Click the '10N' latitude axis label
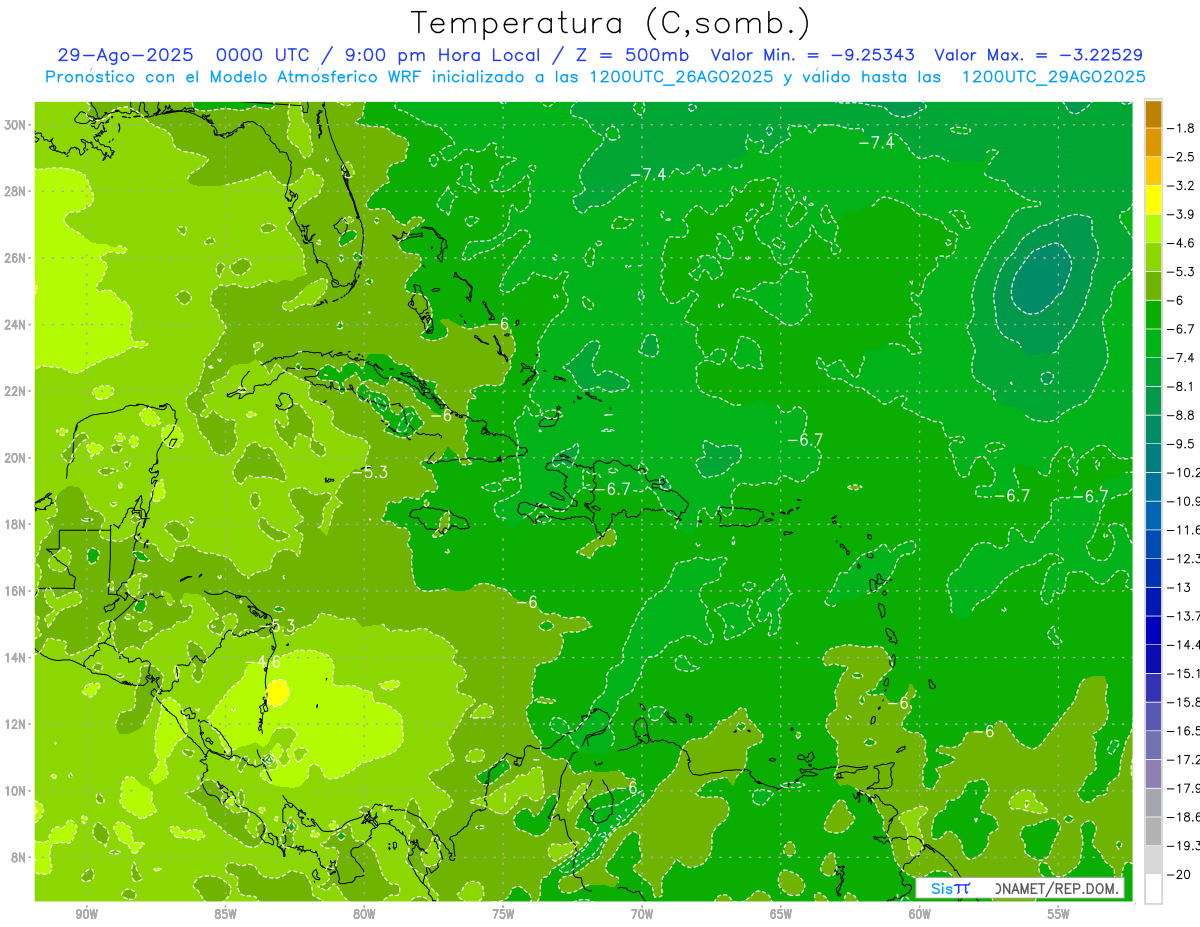The width and height of the screenshot is (1200, 927). tap(16, 791)
